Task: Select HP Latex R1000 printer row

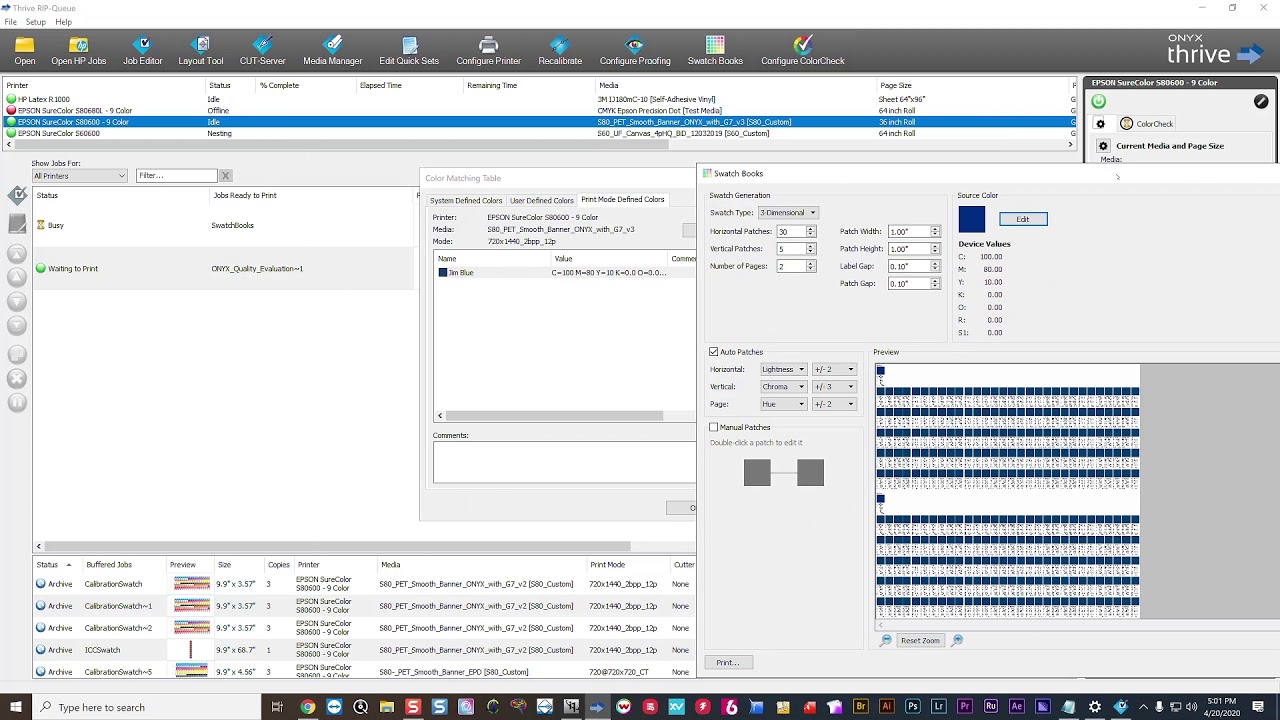Action: [x=540, y=100]
